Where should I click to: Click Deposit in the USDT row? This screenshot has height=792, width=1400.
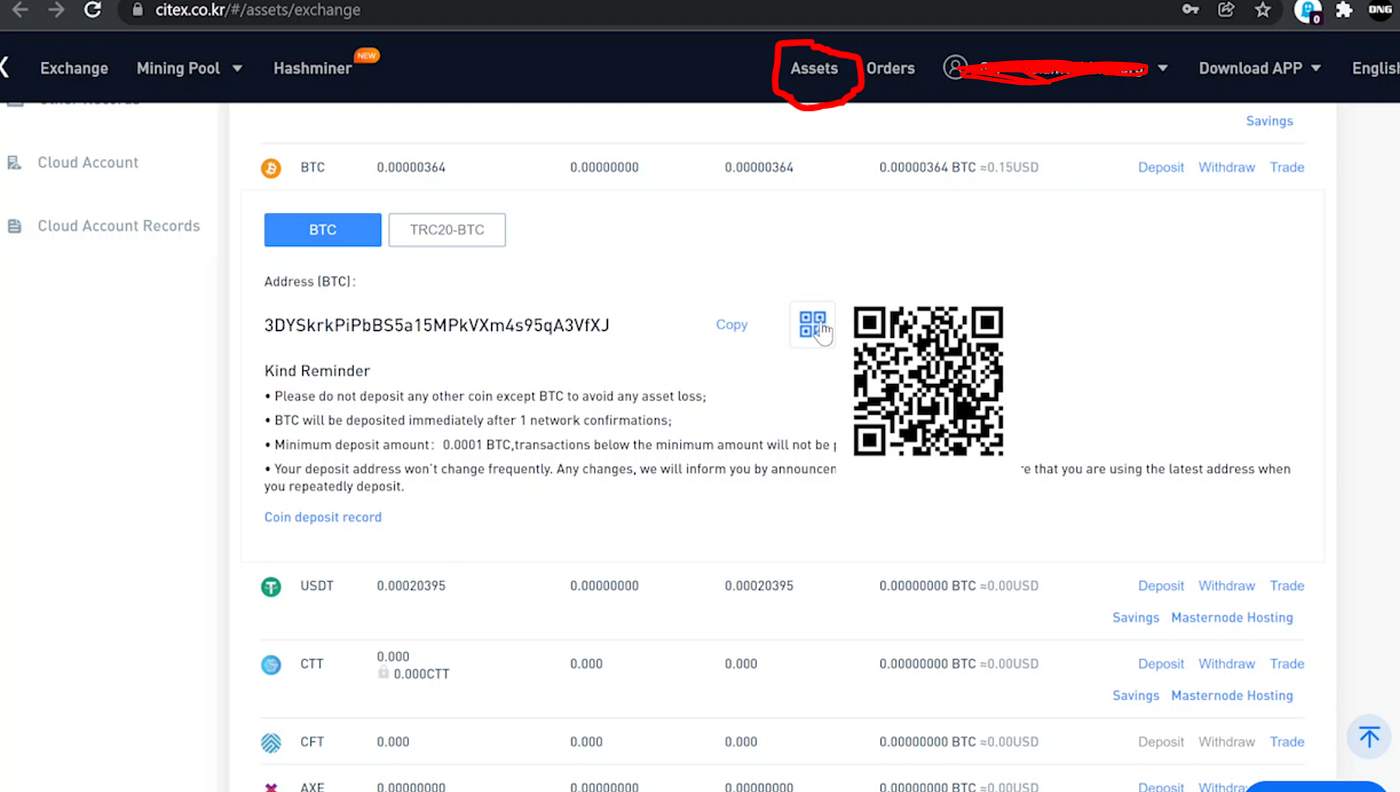pyautogui.click(x=1161, y=586)
